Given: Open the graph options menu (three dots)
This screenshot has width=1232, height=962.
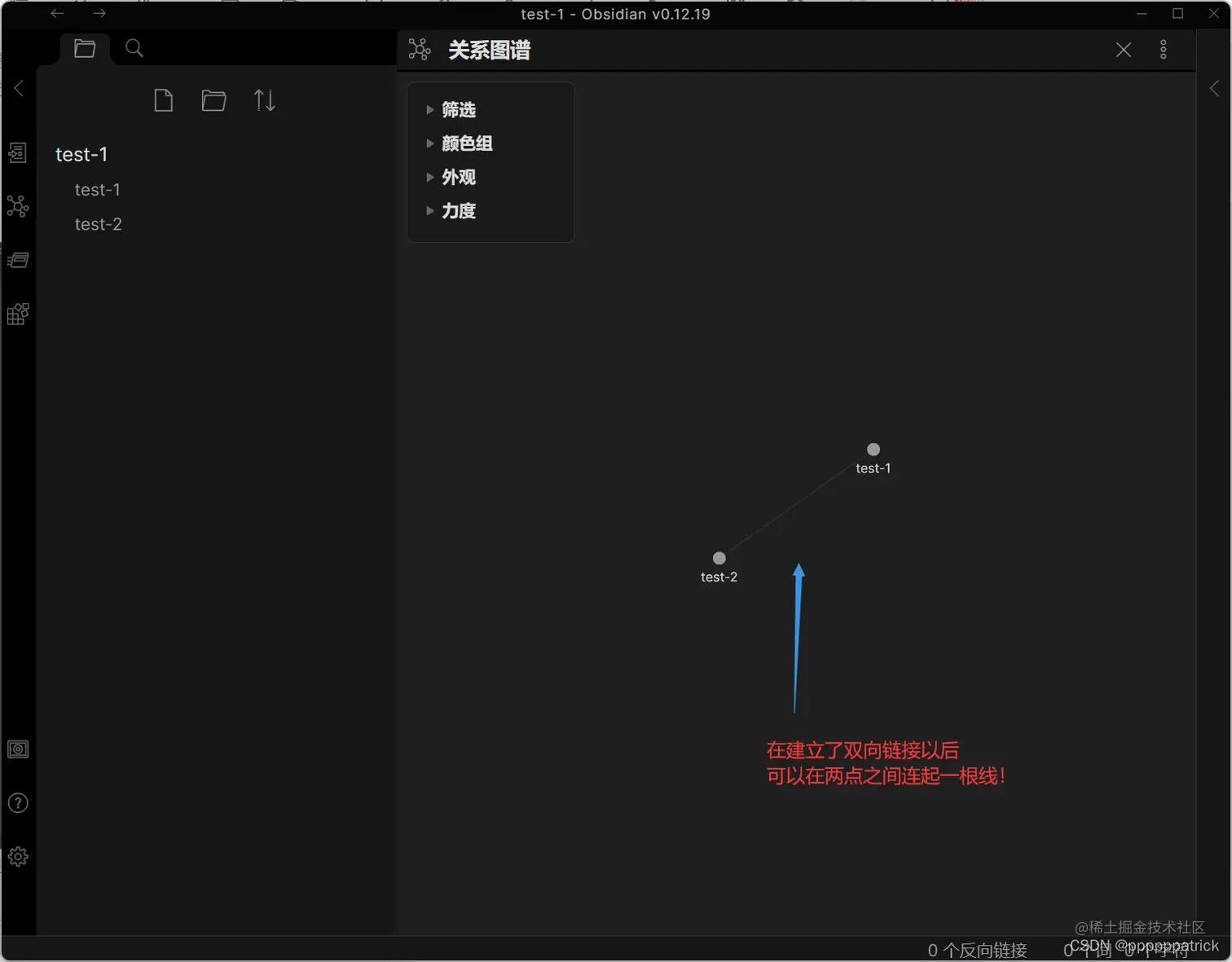Looking at the screenshot, I should click(1164, 49).
